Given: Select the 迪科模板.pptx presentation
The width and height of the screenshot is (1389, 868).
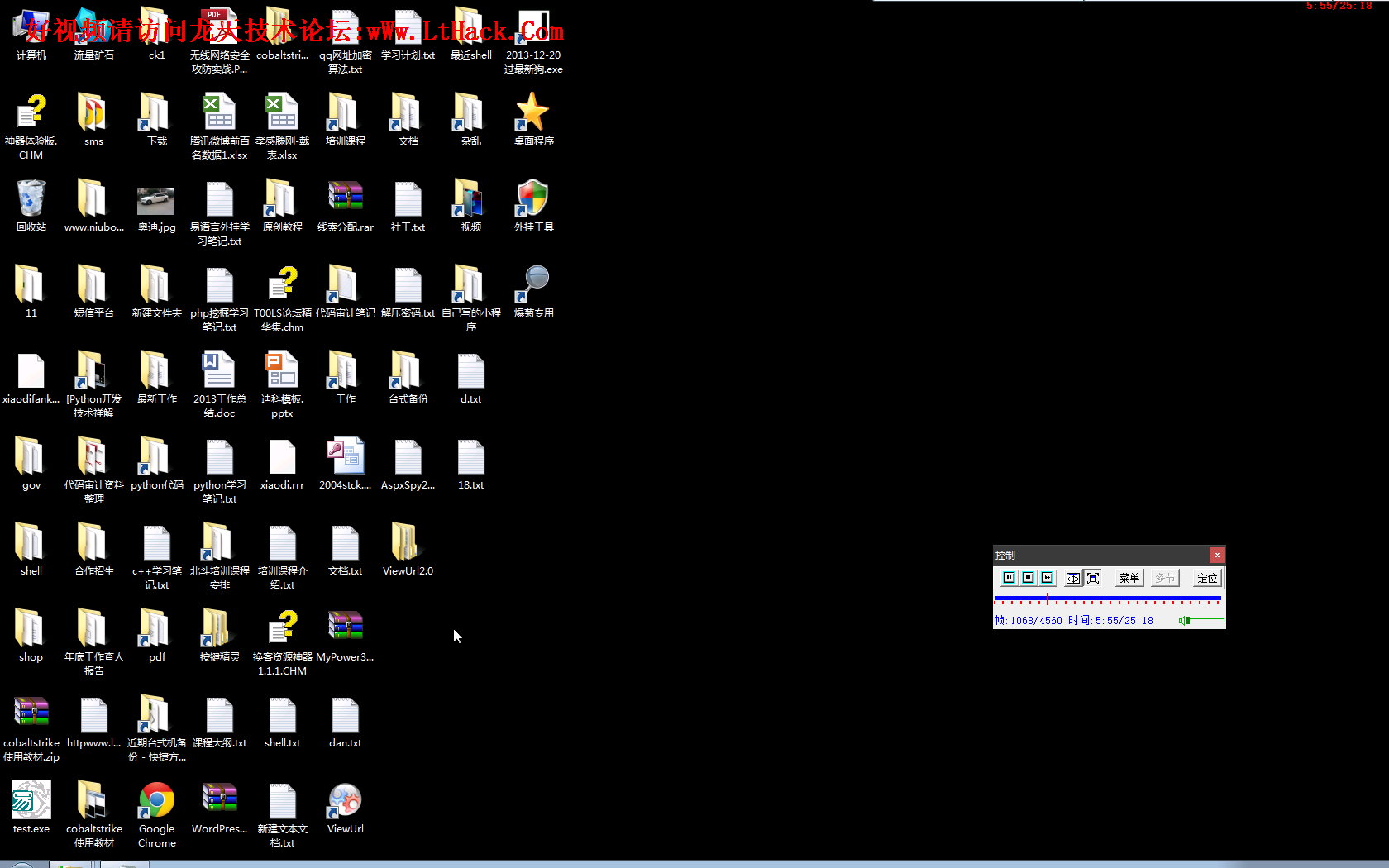Looking at the screenshot, I should tap(283, 384).
